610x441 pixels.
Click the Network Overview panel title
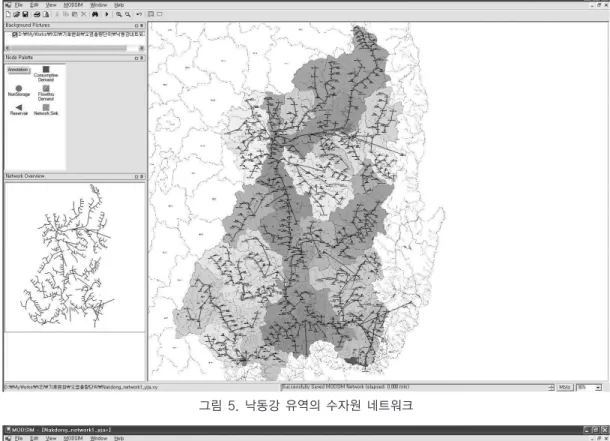25,176
